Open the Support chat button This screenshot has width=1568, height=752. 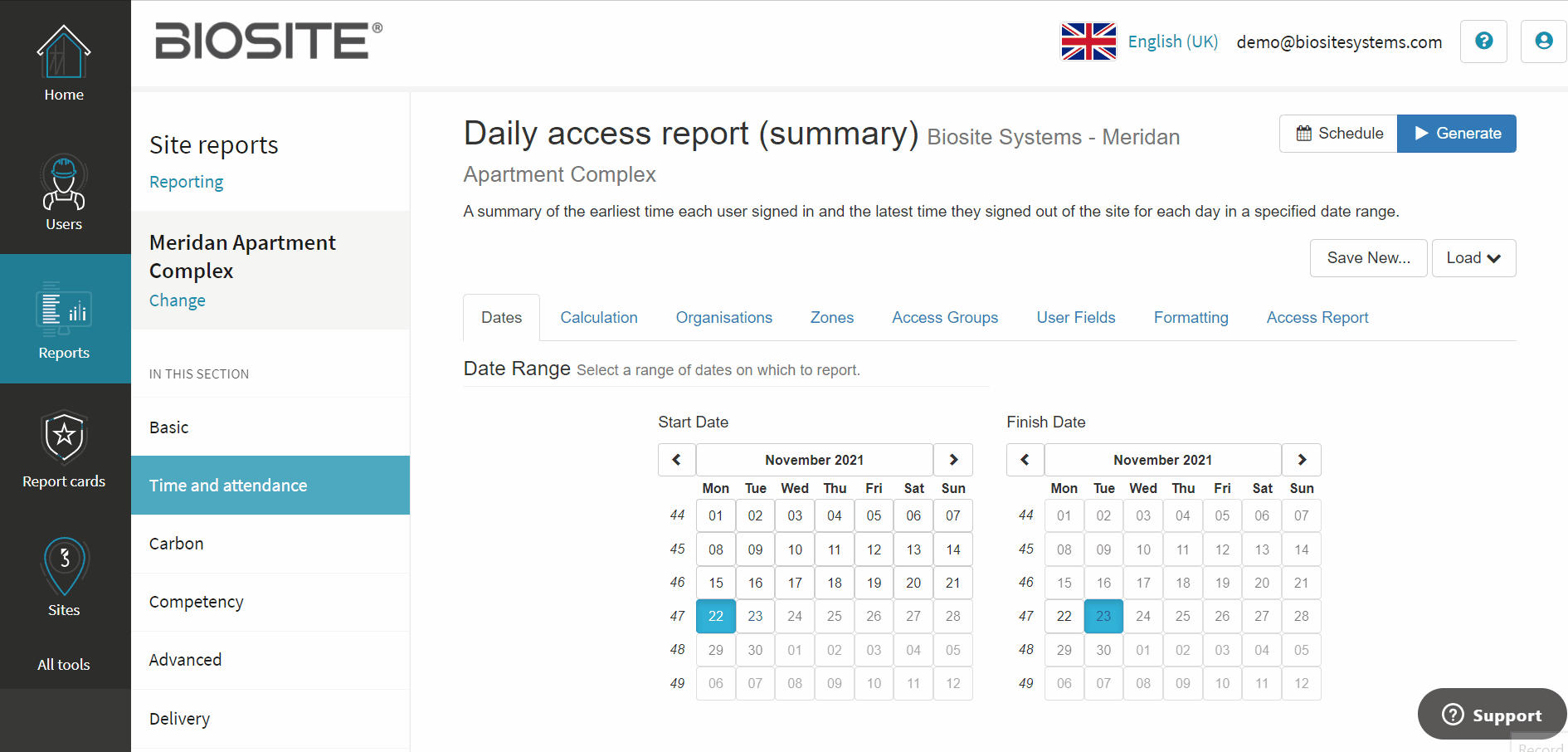1492,715
